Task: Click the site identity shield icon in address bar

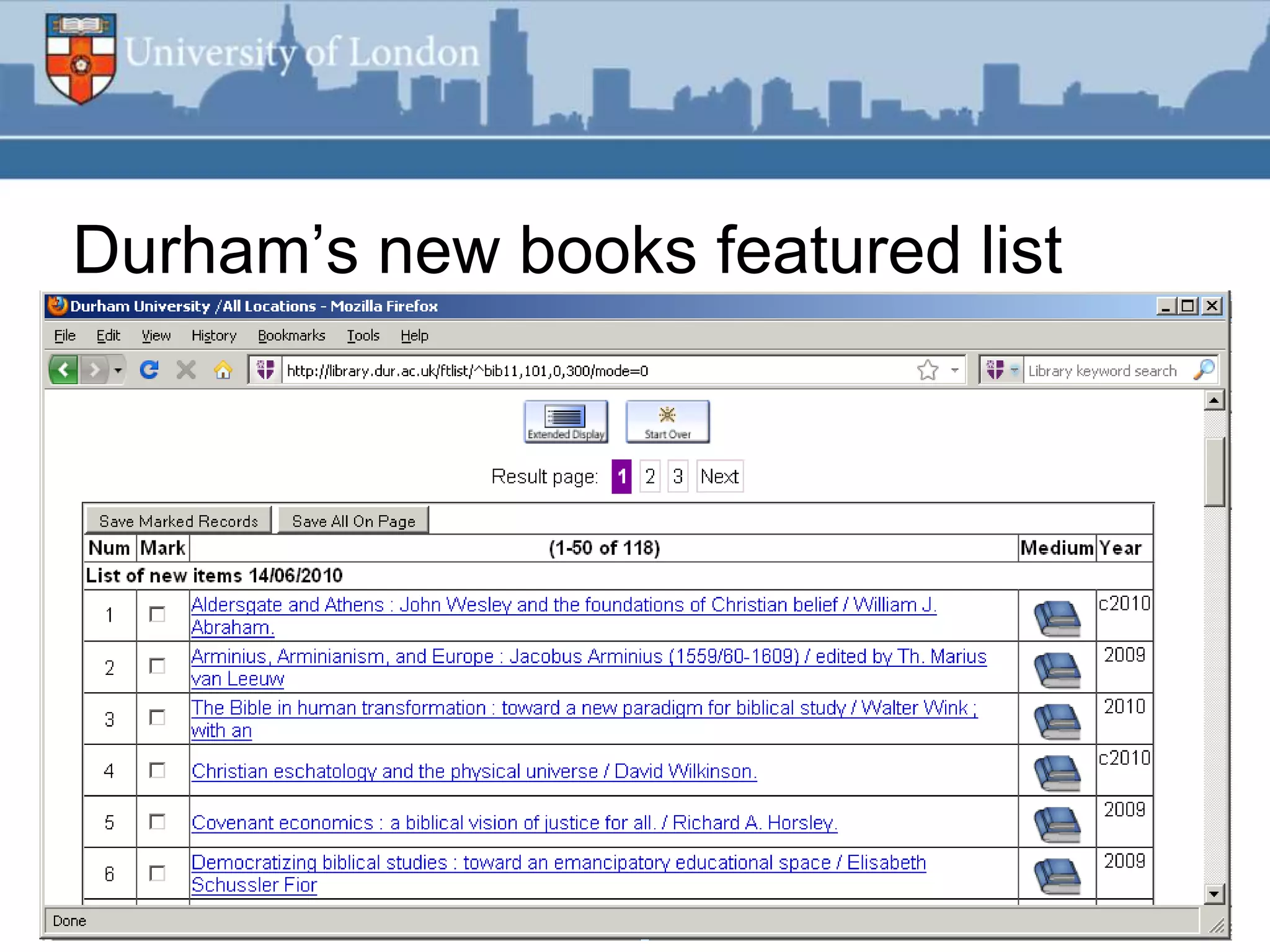Action: tap(265, 370)
